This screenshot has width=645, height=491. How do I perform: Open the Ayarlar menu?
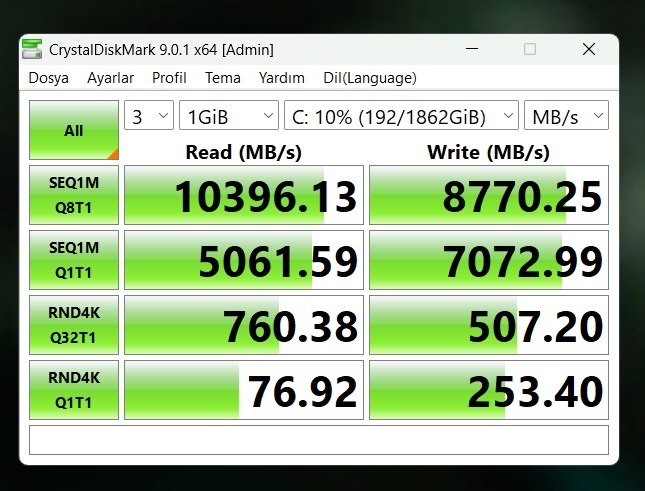click(x=110, y=78)
